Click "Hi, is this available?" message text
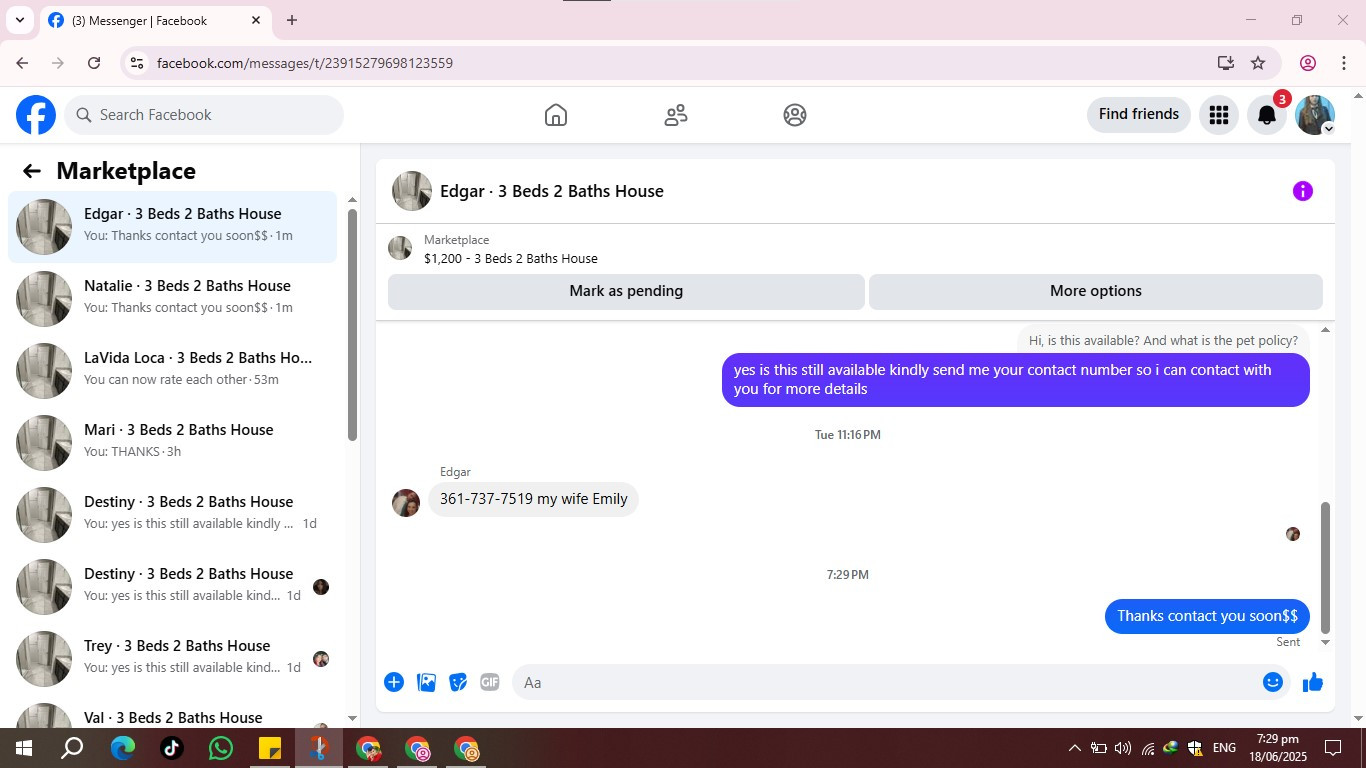This screenshot has width=1366, height=768. pos(1163,340)
